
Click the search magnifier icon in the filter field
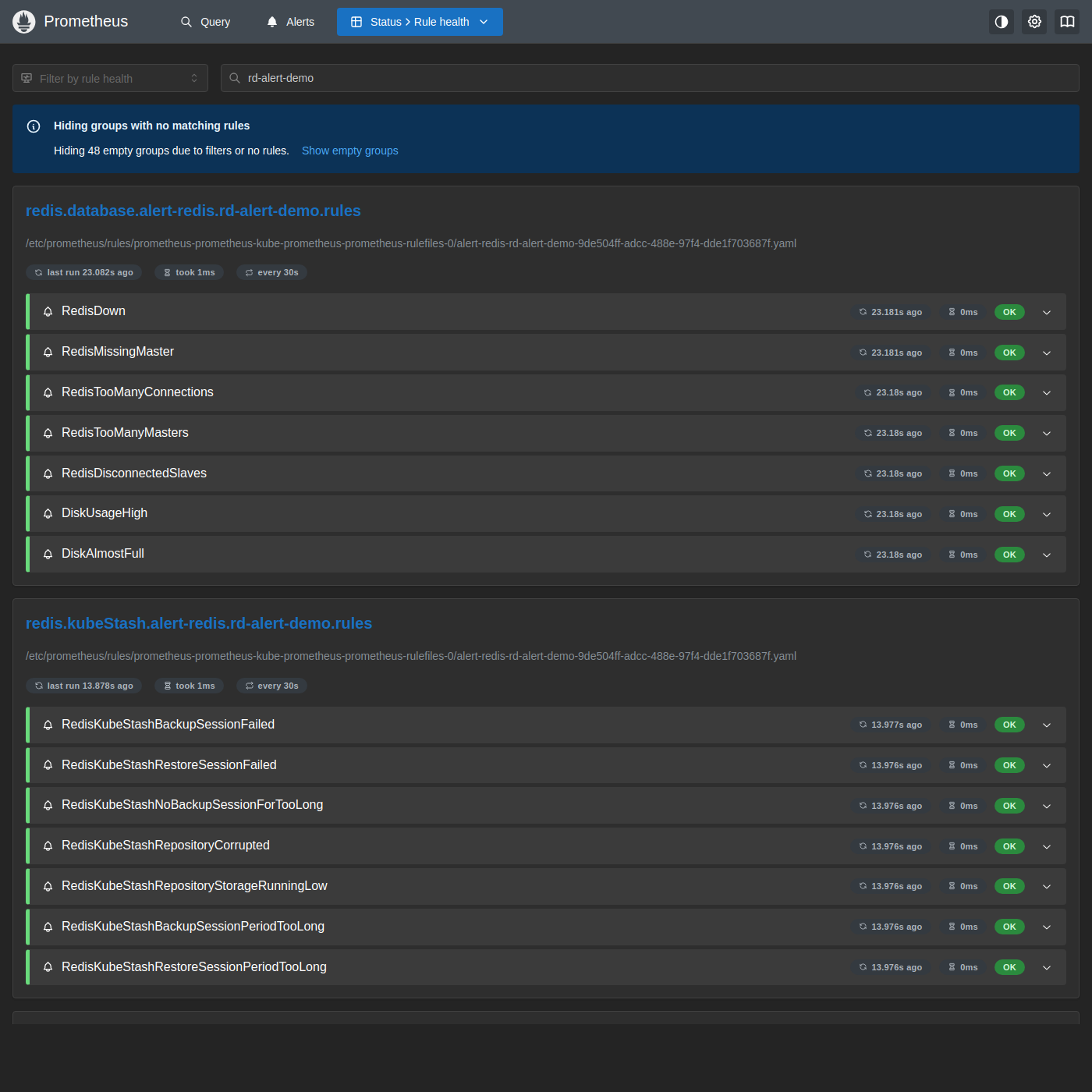click(234, 78)
